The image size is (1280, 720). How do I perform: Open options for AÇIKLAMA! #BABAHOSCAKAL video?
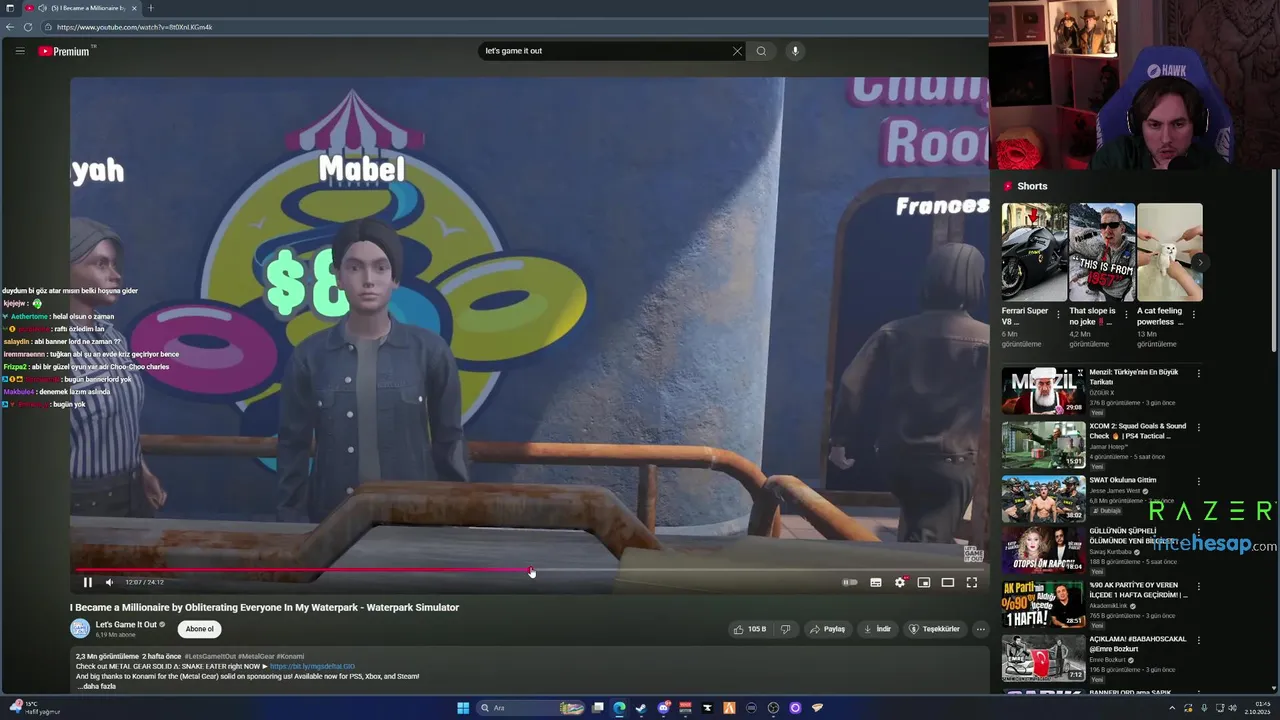(1199, 640)
